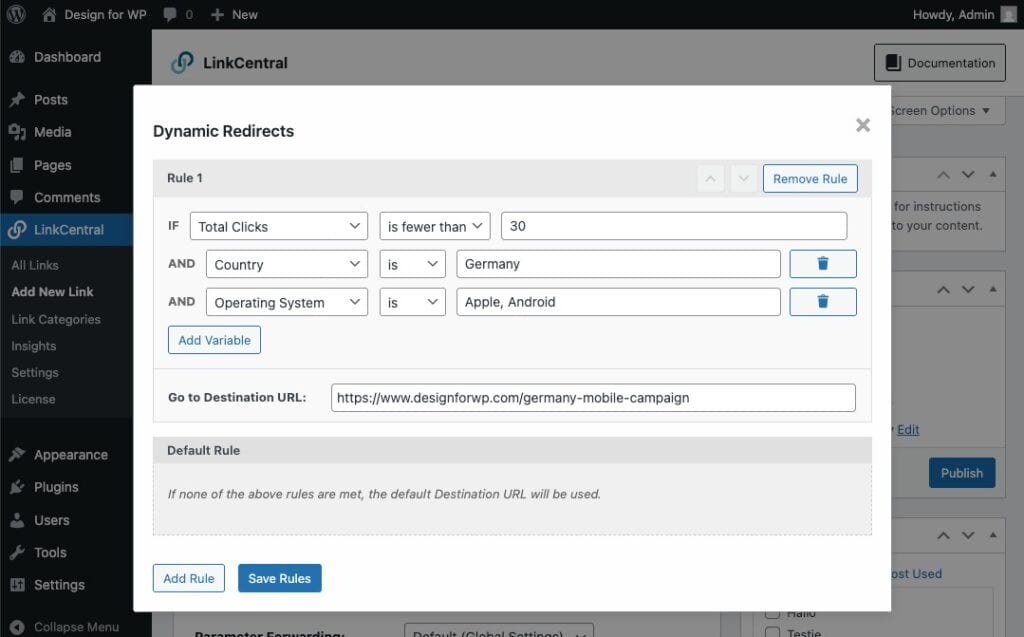Click the WordPress logo in admin bar

point(16,14)
